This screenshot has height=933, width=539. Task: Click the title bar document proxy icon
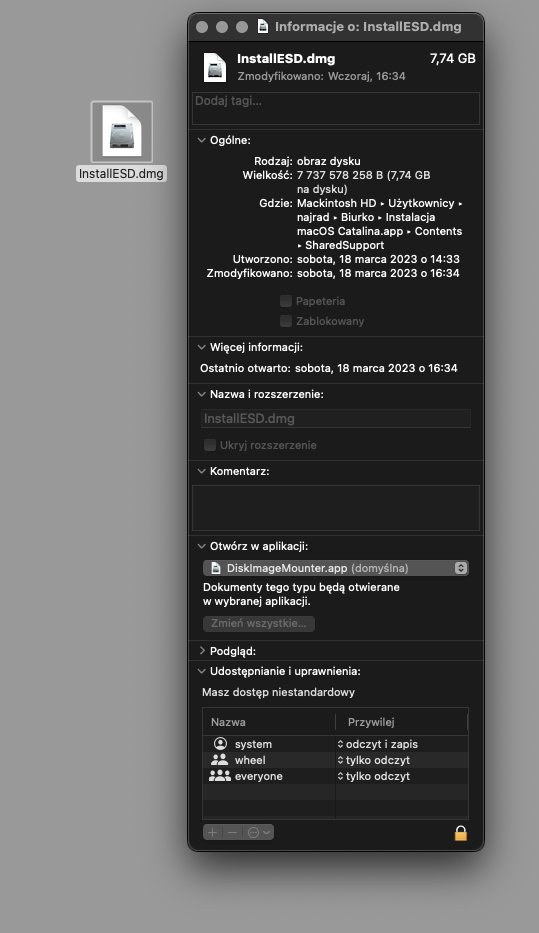pos(262,26)
